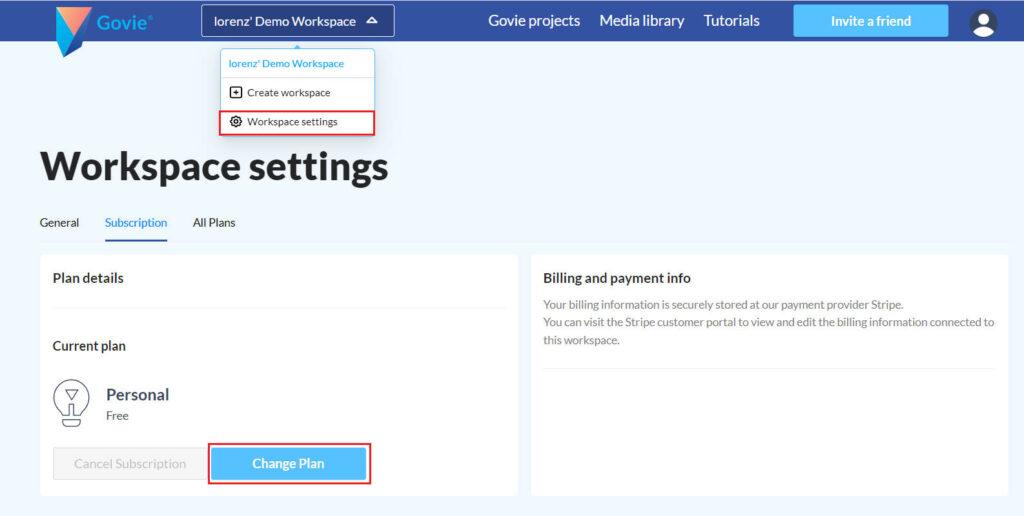Choose the Create workspace menu entry
This screenshot has width=1024, height=516.
(x=288, y=93)
